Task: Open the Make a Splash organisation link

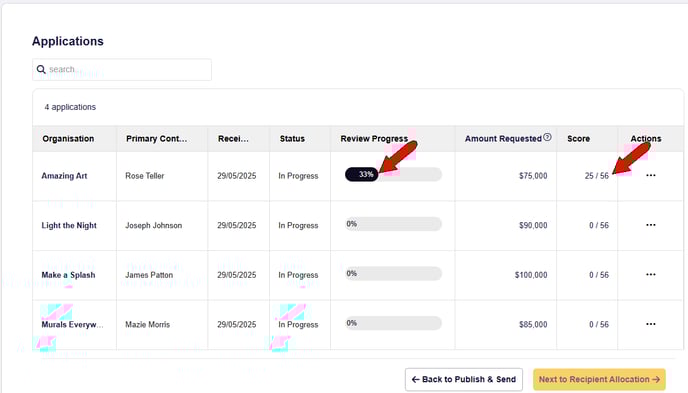Action: pos(68,275)
